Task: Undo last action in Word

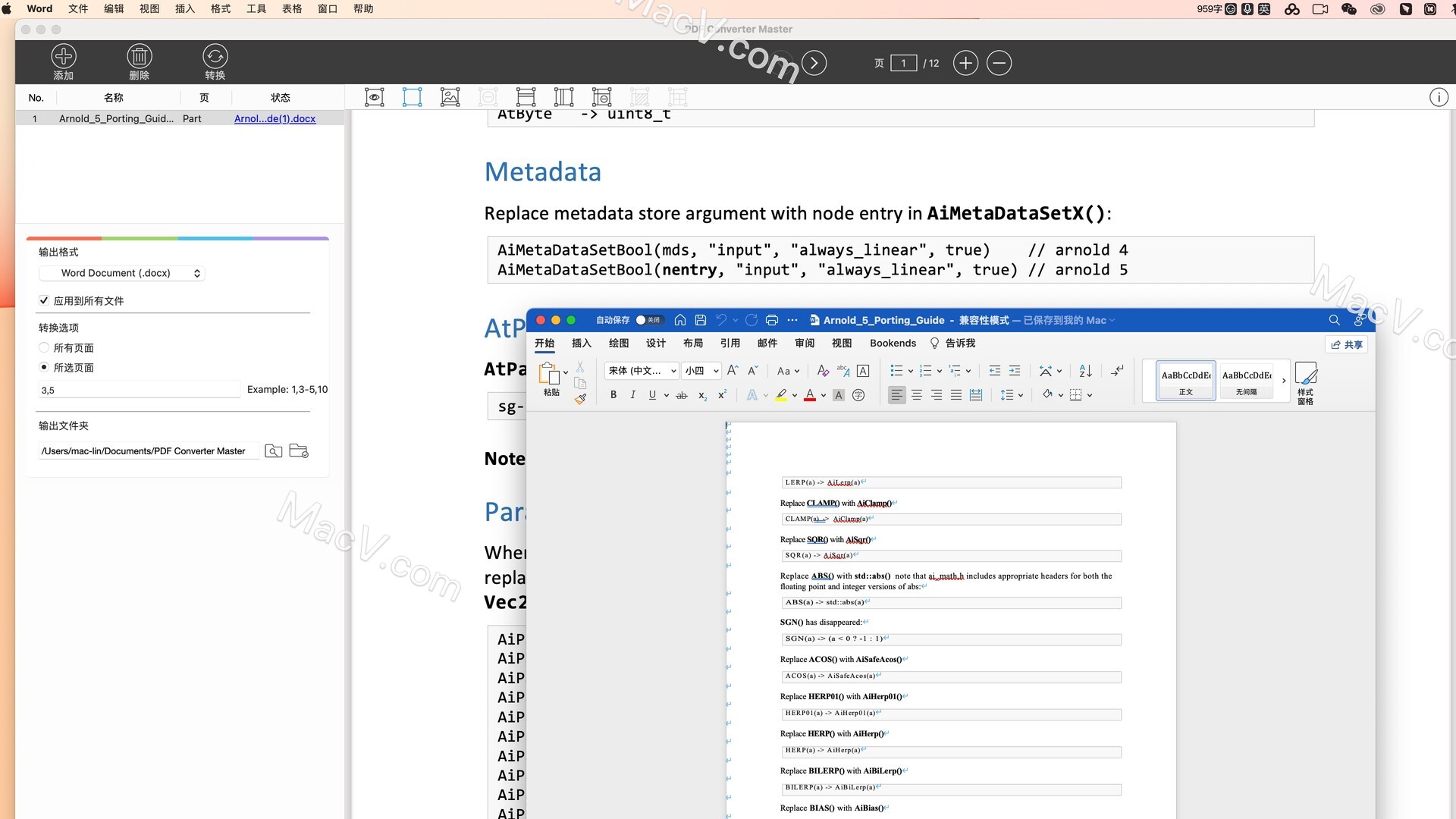Action: [x=722, y=320]
